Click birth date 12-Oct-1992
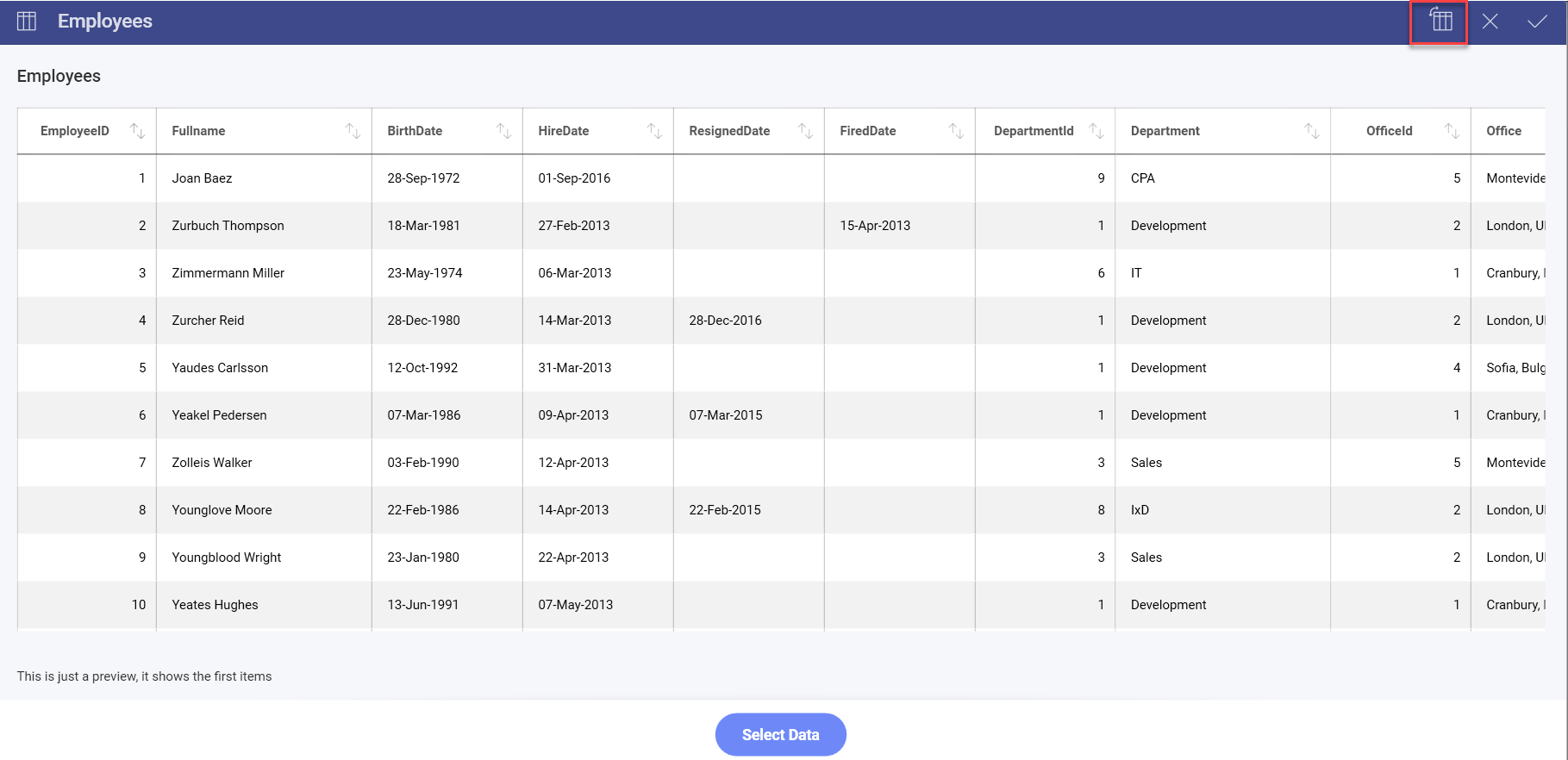Image resolution: width=1568 pixels, height=760 pixels. (x=422, y=368)
